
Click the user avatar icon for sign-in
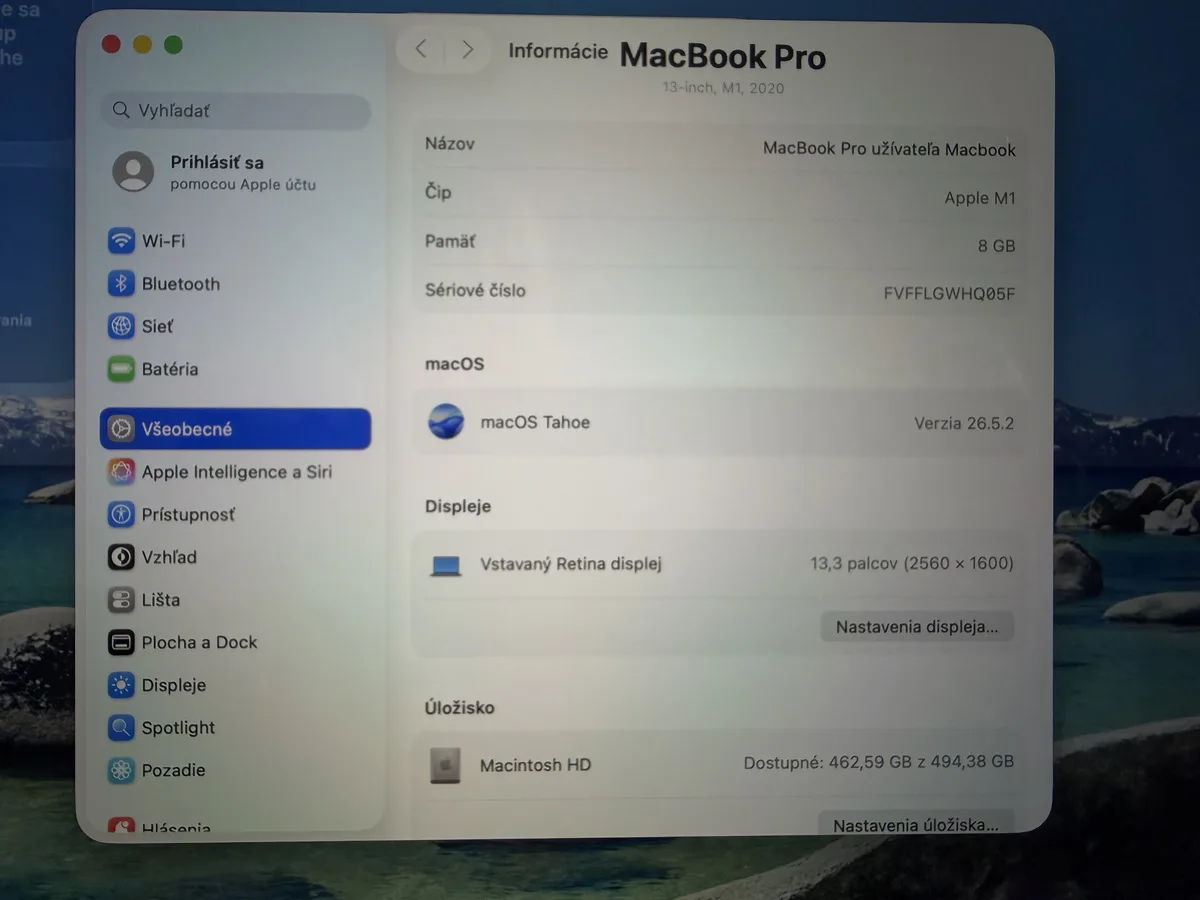pyautogui.click(x=133, y=172)
